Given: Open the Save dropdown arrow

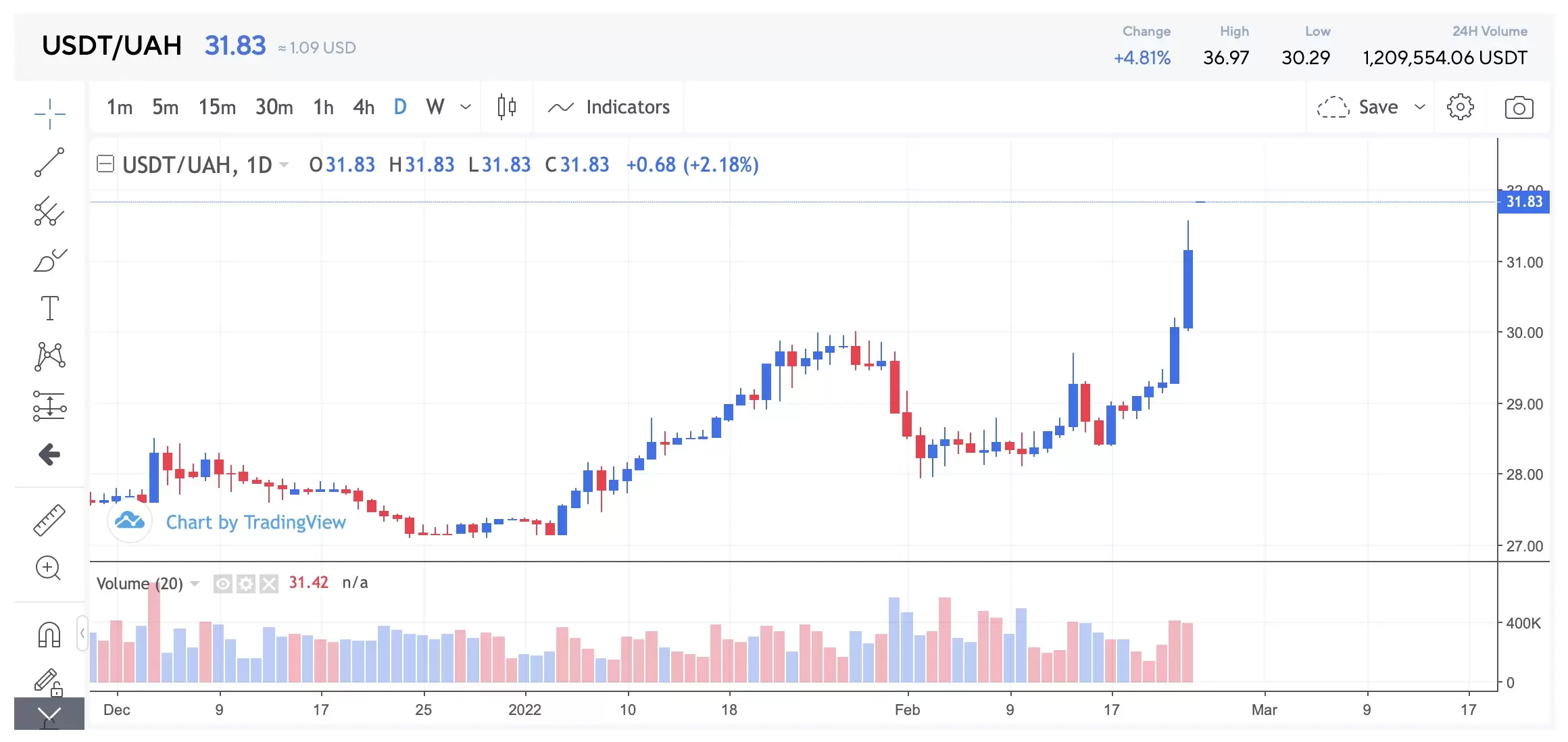Looking at the screenshot, I should tap(1420, 107).
